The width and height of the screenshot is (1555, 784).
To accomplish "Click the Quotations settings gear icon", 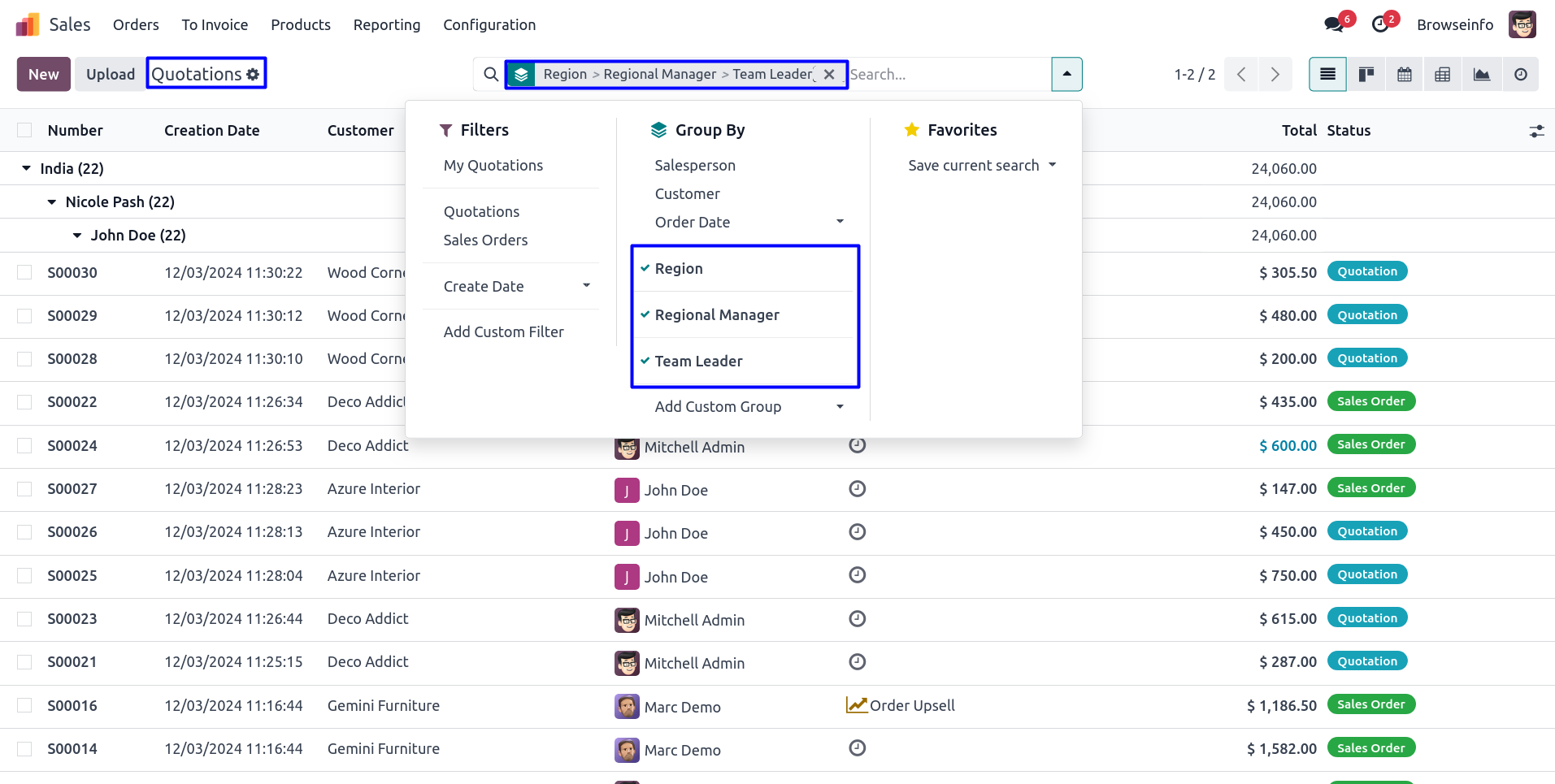I will [x=254, y=74].
